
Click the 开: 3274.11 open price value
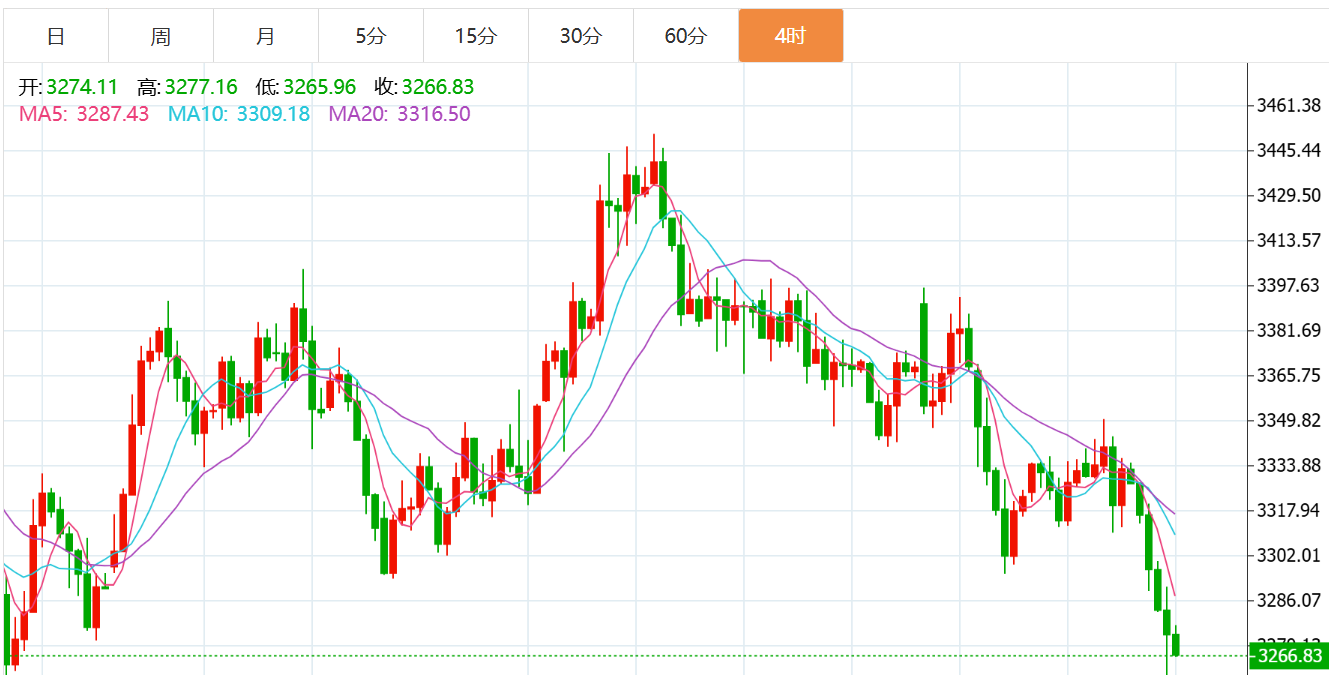pos(69,88)
